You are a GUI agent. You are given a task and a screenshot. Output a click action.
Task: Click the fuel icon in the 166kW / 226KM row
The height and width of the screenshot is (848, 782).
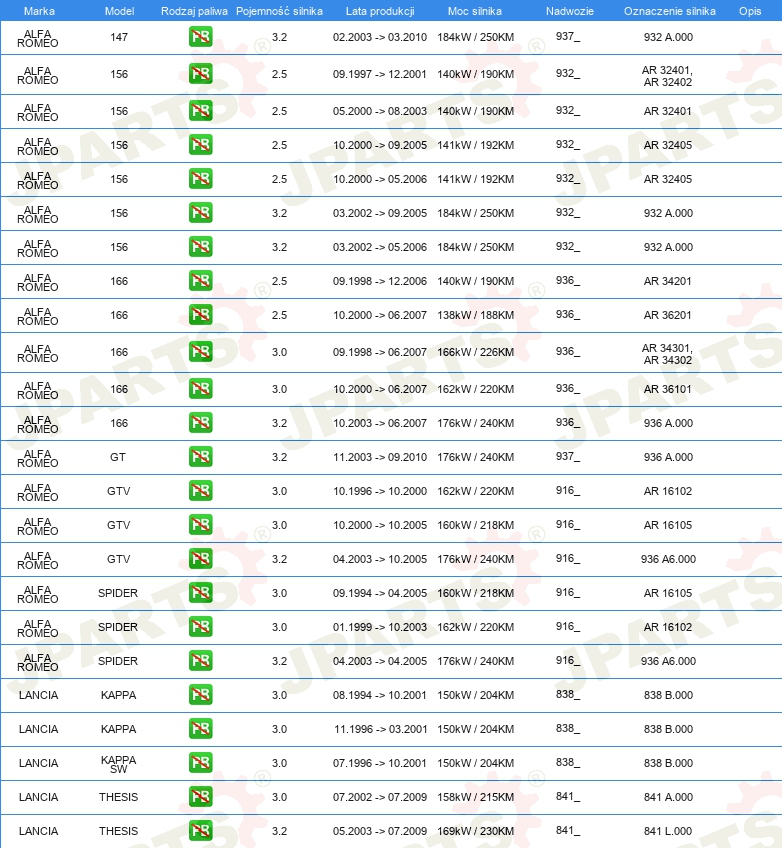[201, 352]
